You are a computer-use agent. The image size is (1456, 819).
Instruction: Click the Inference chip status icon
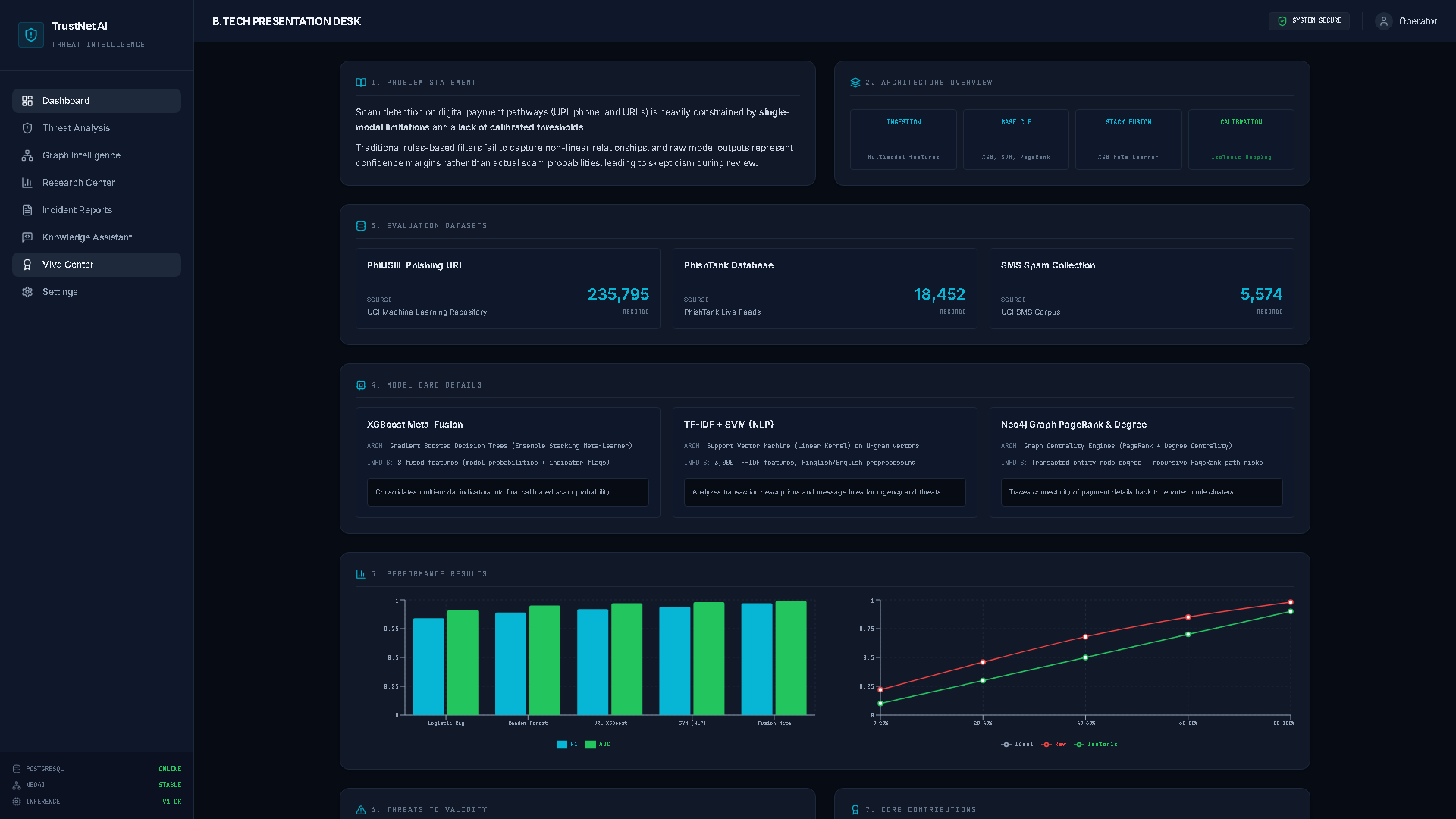pyautogui.click(x=17, y=802)
